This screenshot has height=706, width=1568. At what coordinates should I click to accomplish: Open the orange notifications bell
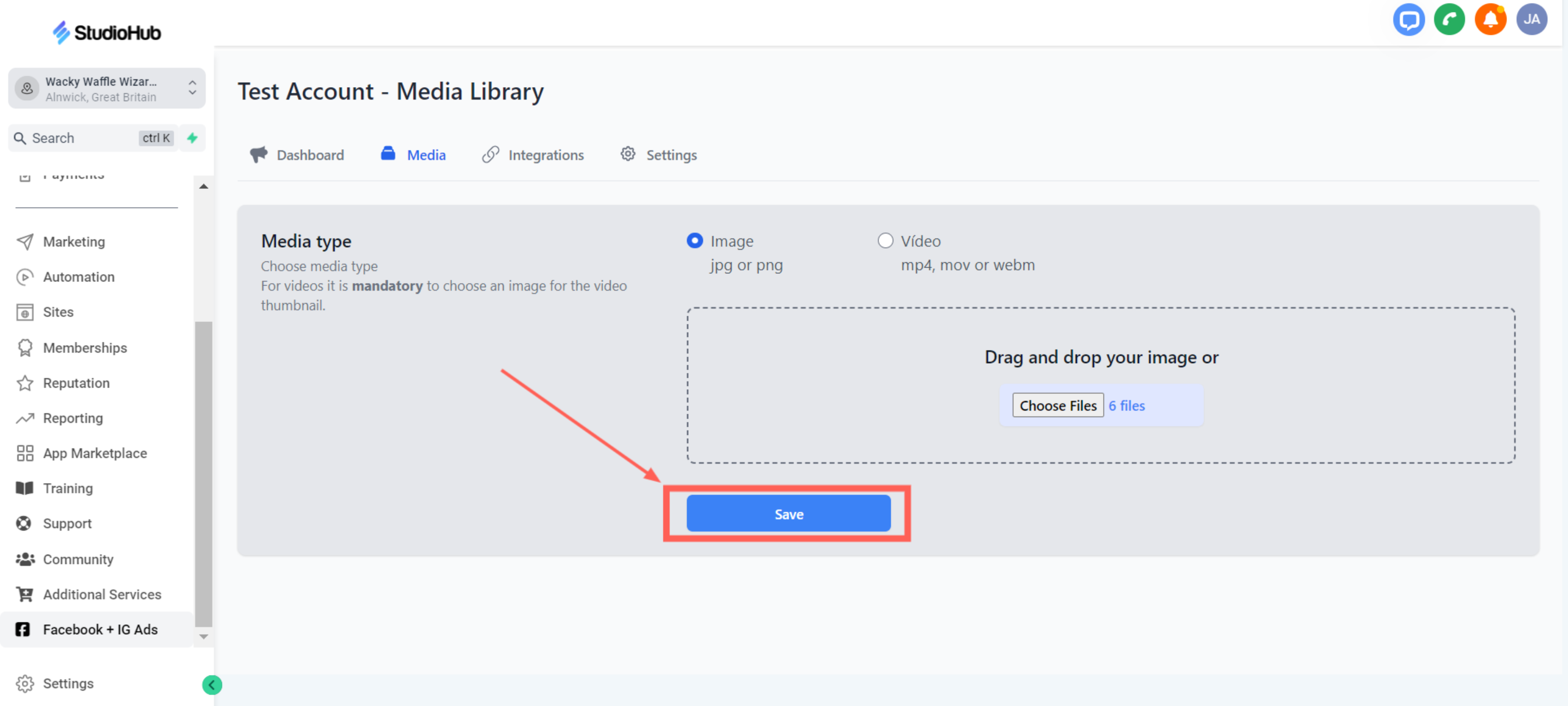coord(1490,20)
